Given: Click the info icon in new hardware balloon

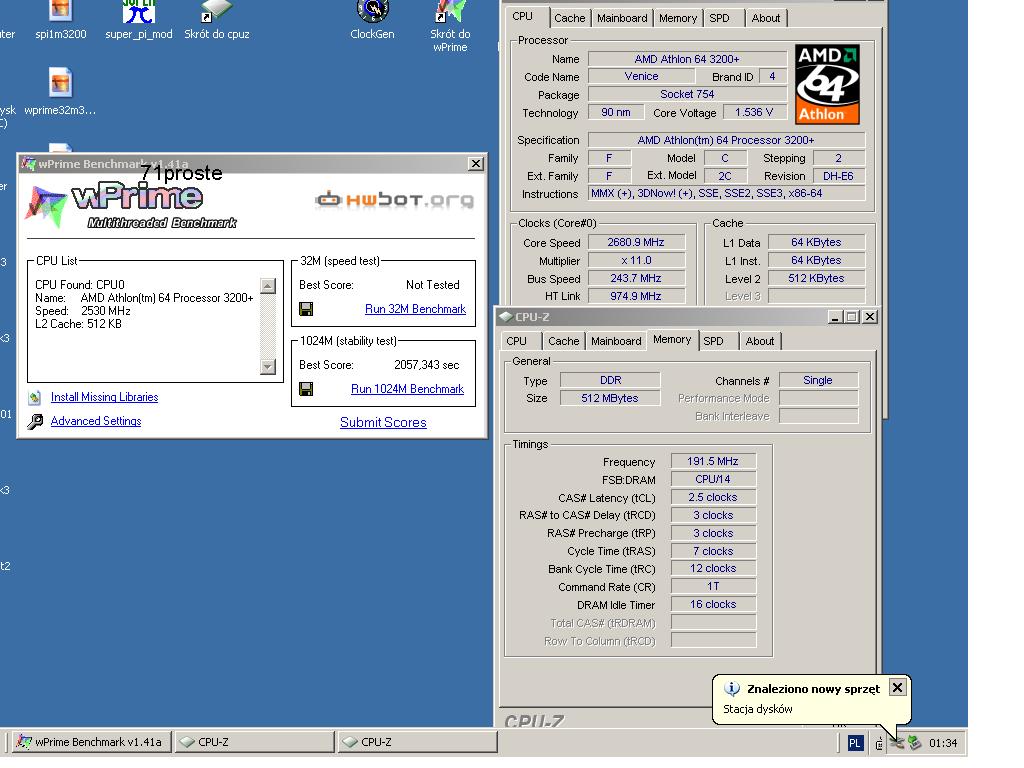Looking at the screenshot, I should point(732,688).
